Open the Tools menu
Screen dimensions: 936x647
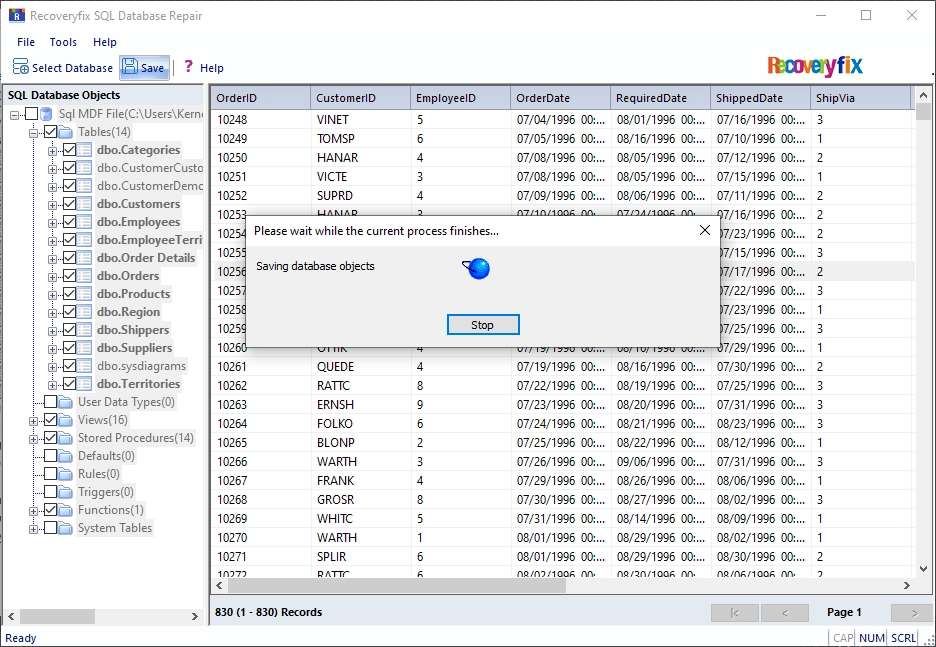click(63, 42)
